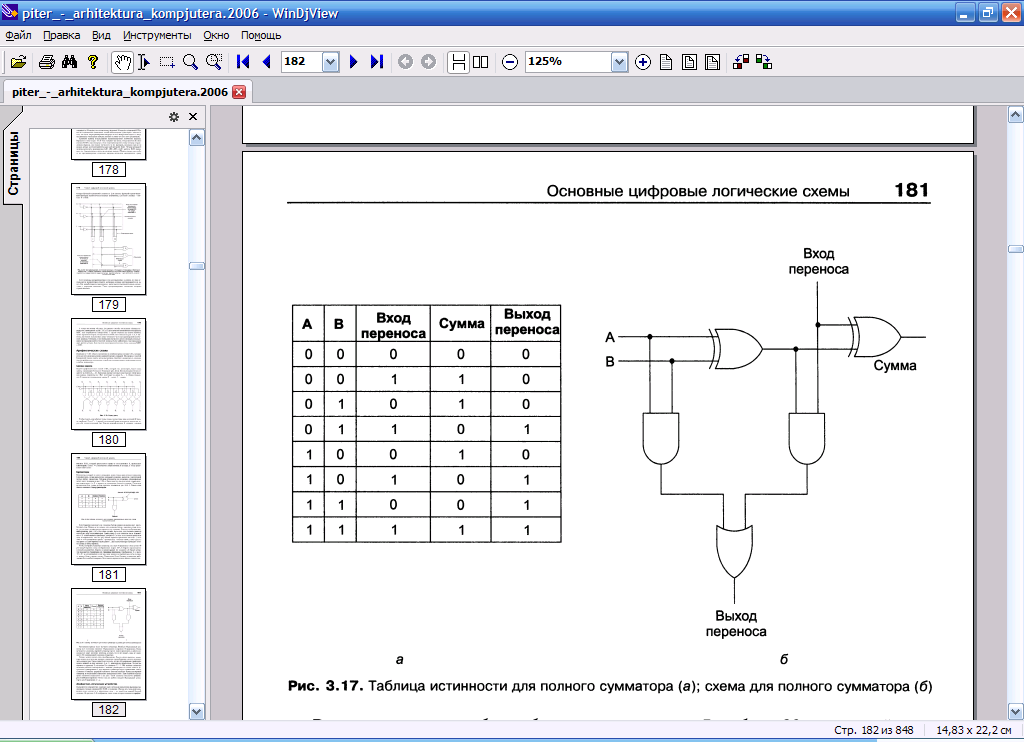
Task: Click the rotate left icon
Action: coord(741,62)
